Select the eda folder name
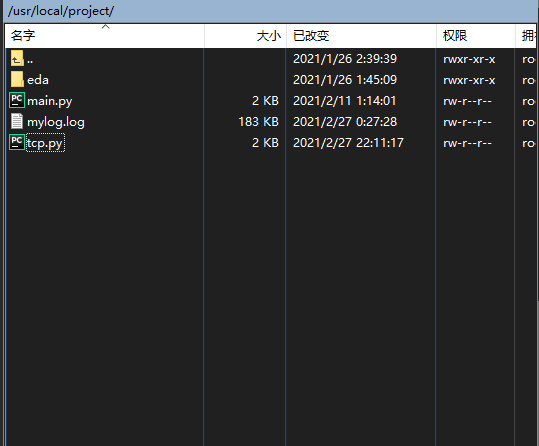The height and width of the screenshot is (446, 539). tap(38, 80)
